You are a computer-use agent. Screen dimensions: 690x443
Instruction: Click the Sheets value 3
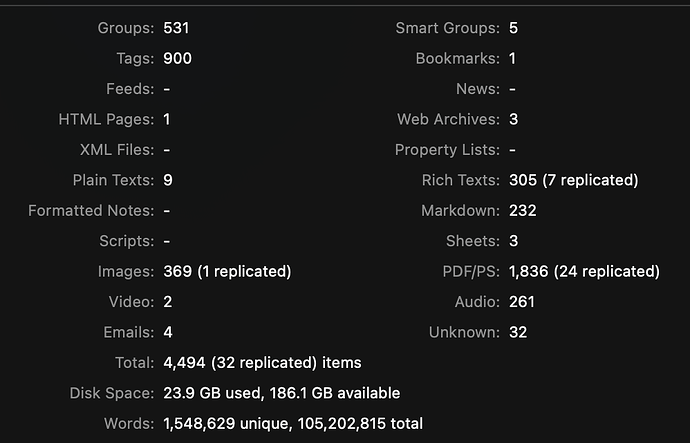tap(514, 241)
